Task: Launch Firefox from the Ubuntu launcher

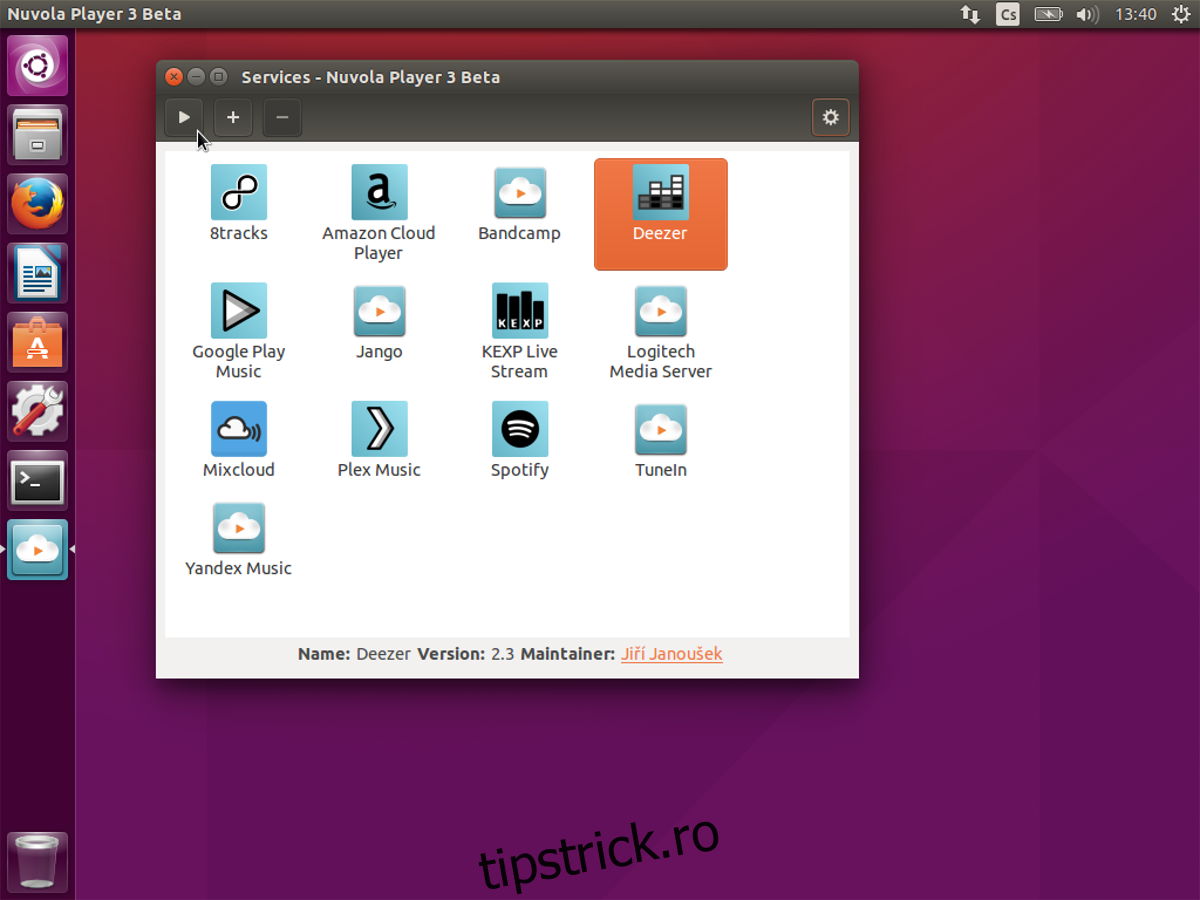Action: tap(38, 204)
